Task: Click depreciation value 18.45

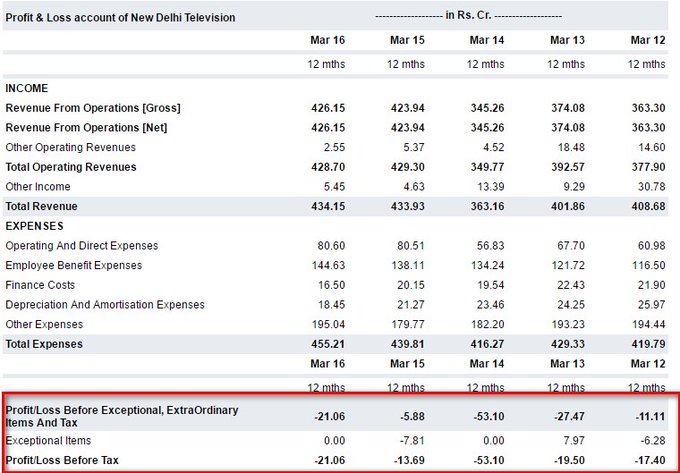Action: (x=331, y=305)
